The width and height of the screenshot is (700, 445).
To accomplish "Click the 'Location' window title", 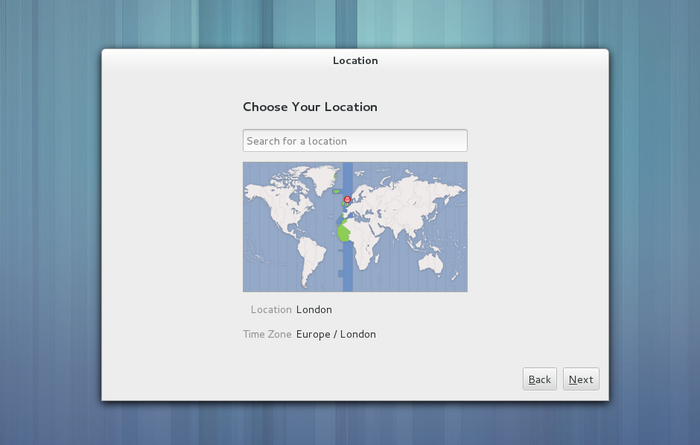I will [x=355, y=61].
